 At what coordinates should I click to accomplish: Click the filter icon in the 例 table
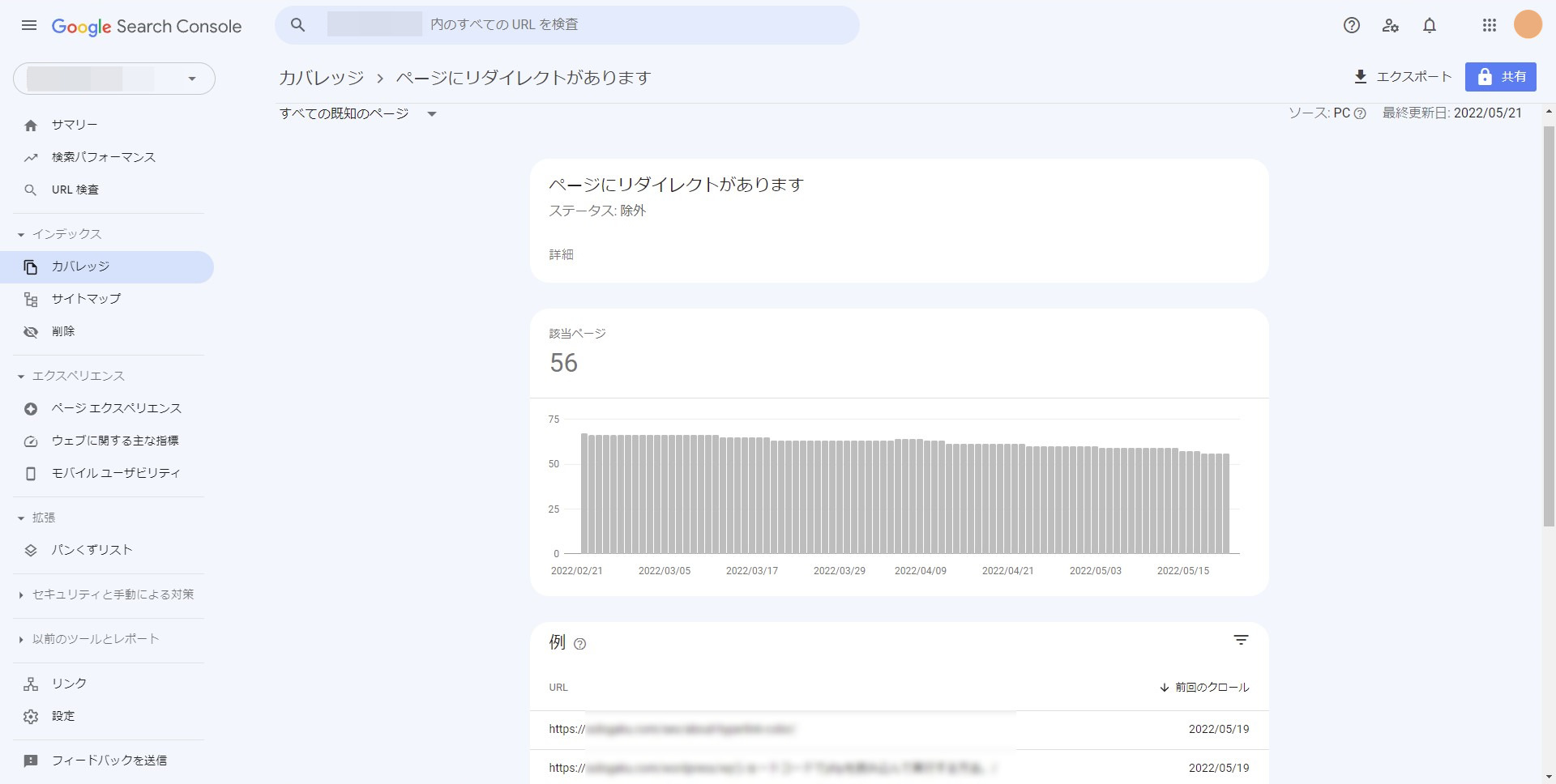[x=1240, y=641]
